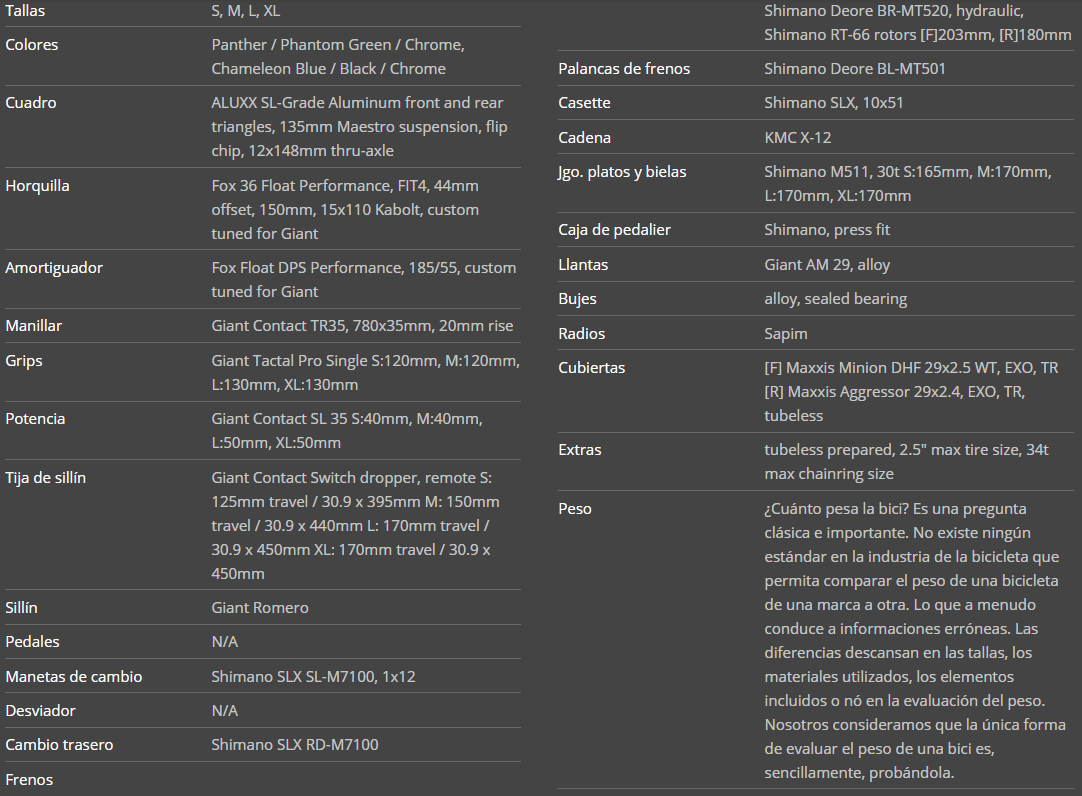The image size is (1082, 796).
Task: Click the Peso row label
Action: click(x=575, y=509)
